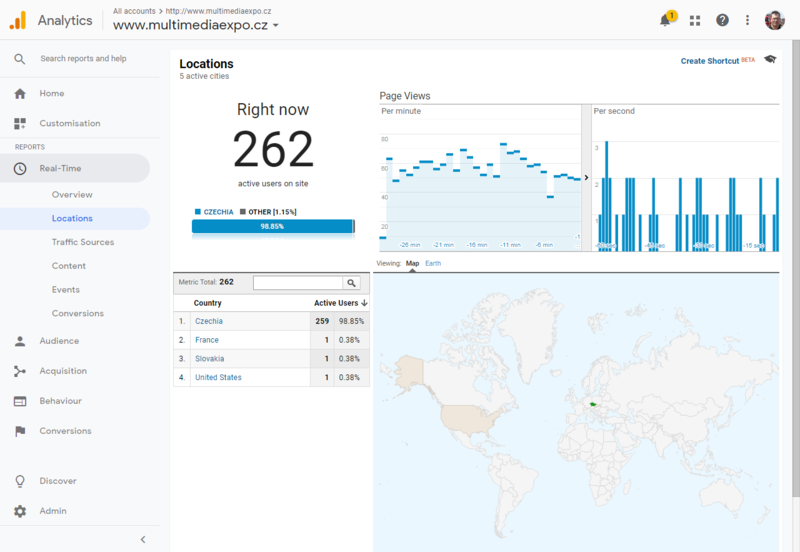Click the Czechia 98.85% blue bar

[272, 226]
